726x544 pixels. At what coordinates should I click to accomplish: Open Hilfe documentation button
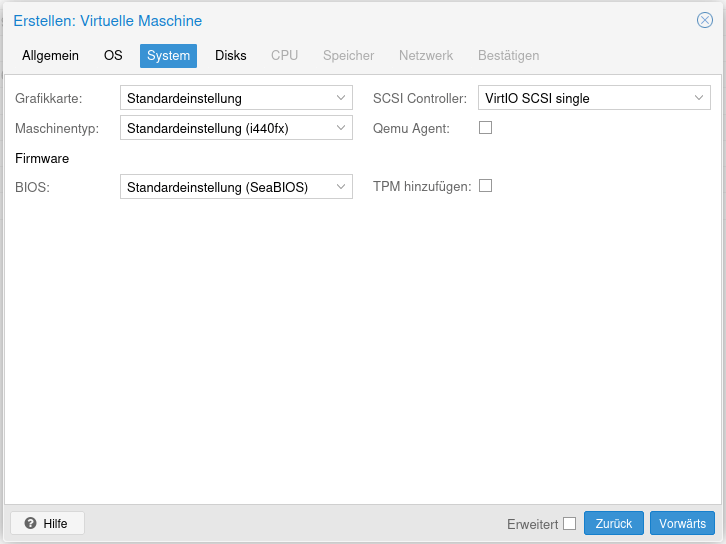tap(47, 523)
